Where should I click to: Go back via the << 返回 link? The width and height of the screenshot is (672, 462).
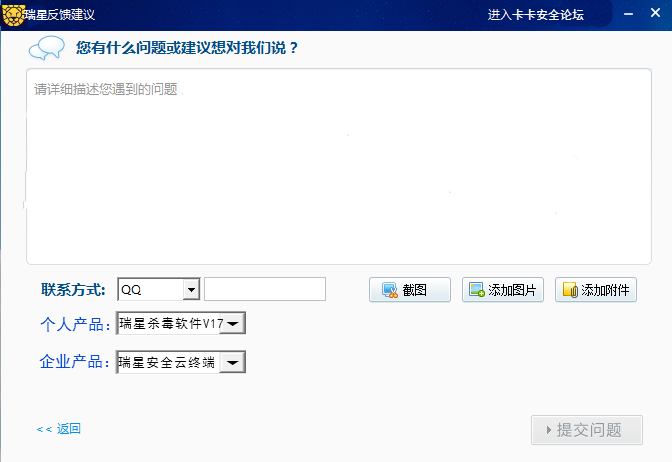[59, 429]
